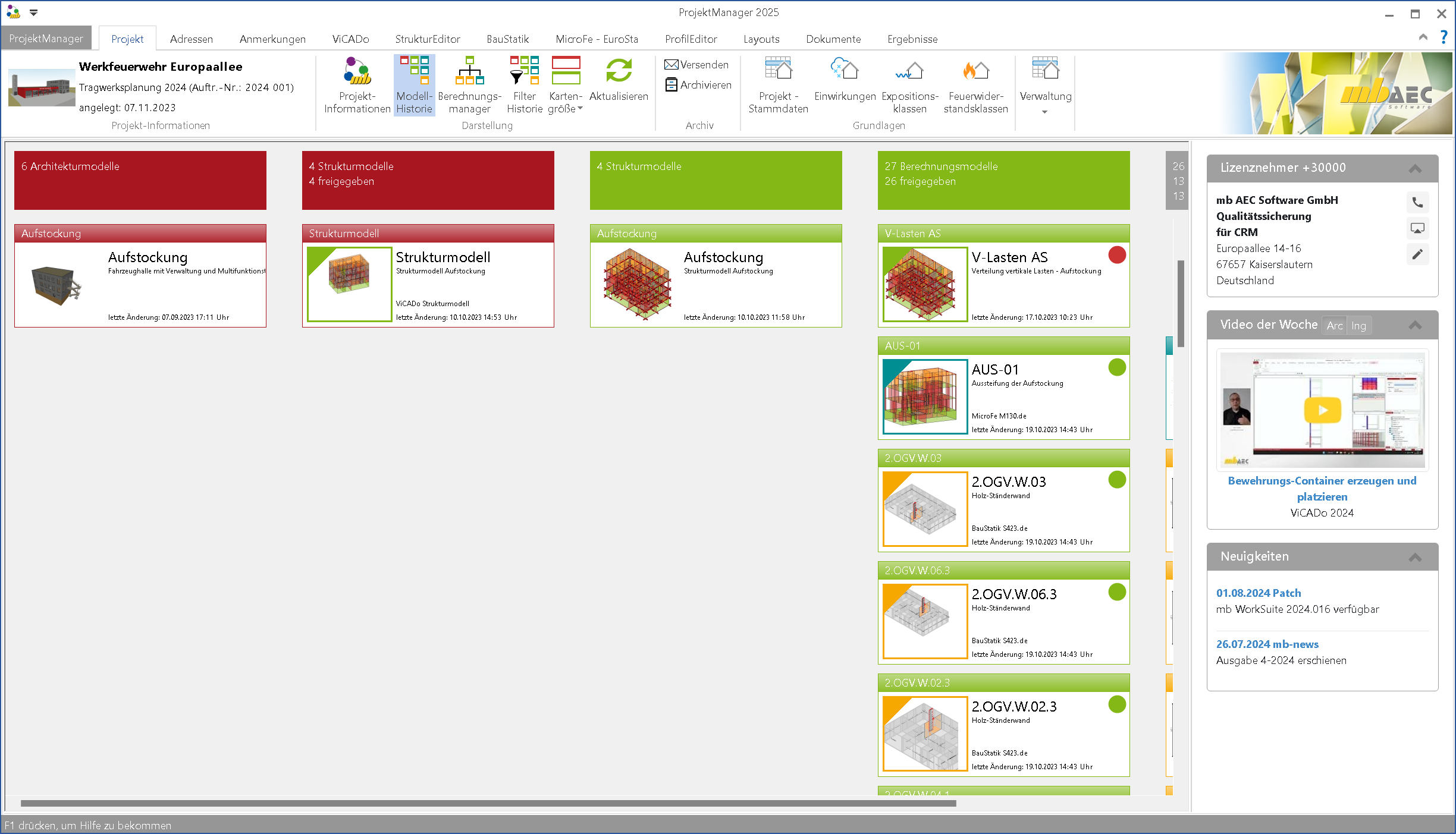The width and height of the screenshot is (1456, 834).
Task: Switch to the Dokumente tab
Action: [833, 39]
